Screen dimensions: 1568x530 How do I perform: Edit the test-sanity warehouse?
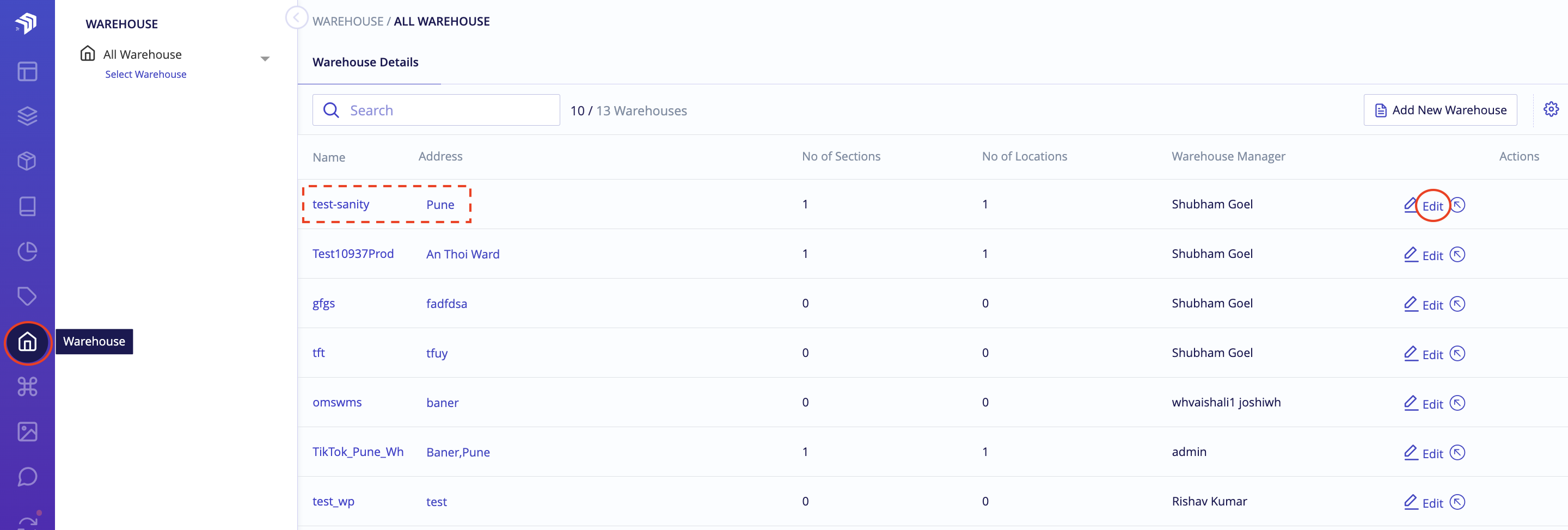coord(1432,206)
